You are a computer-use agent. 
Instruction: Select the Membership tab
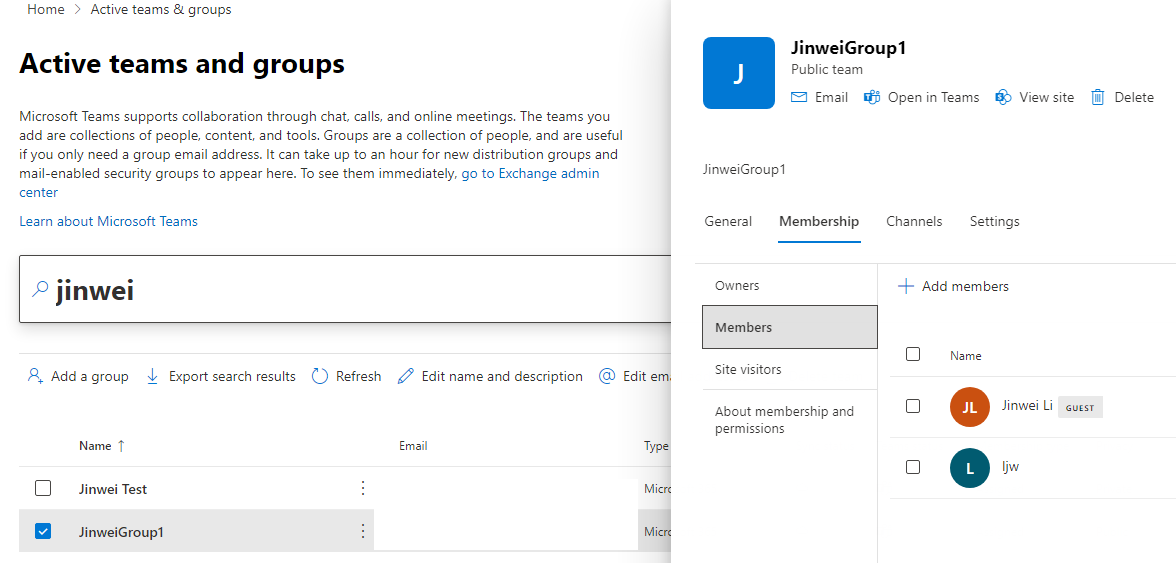pos(819,222)
